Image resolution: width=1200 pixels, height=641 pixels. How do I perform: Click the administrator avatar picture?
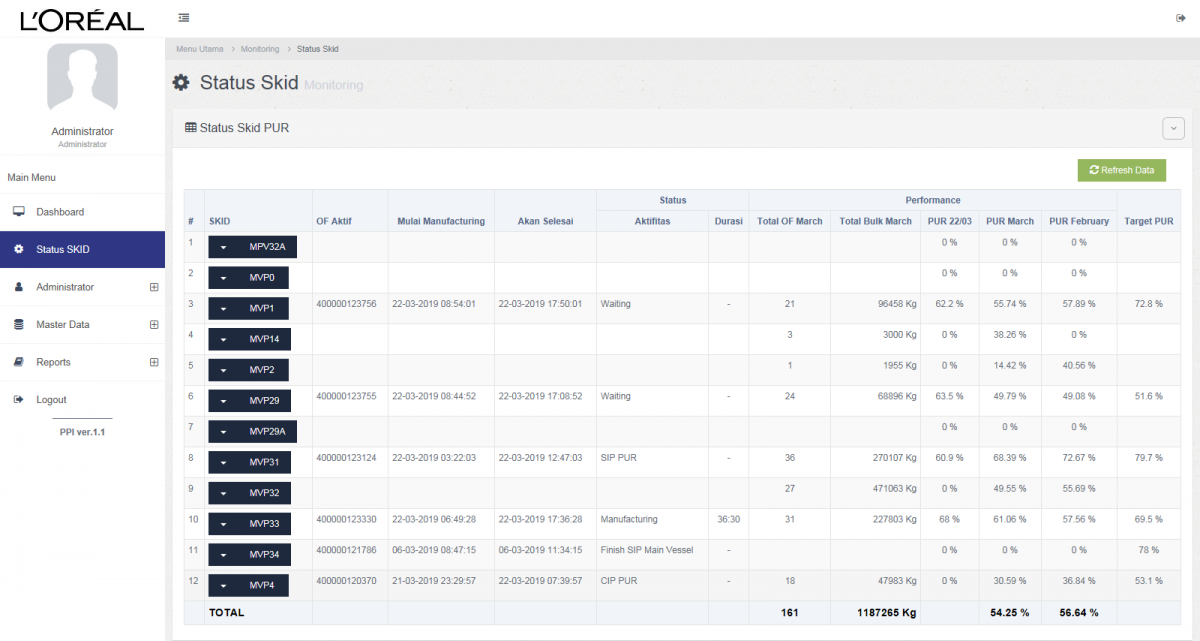[82, 77]
